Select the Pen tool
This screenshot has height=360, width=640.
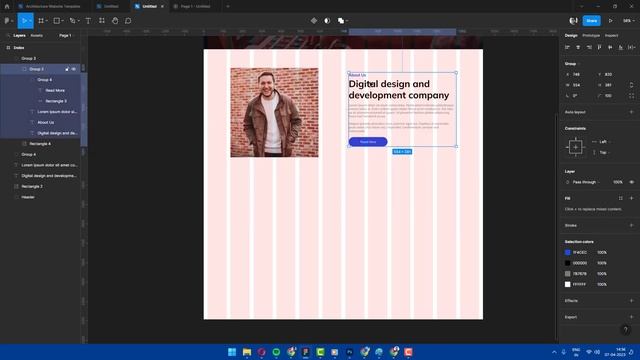coord(72,20)
